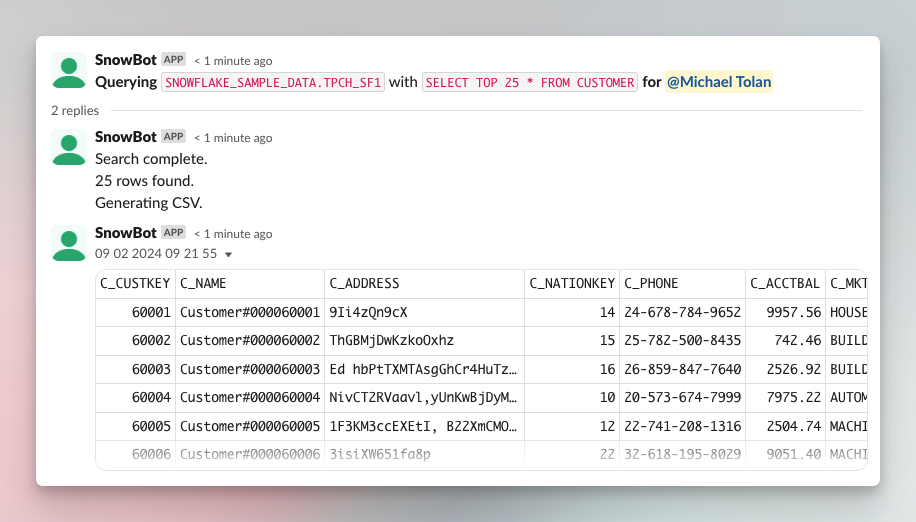Image resolution: width=916 pixels, height=522 pixels.
Task: Click the Customer#000060004 cell
Action: point(250,398)
